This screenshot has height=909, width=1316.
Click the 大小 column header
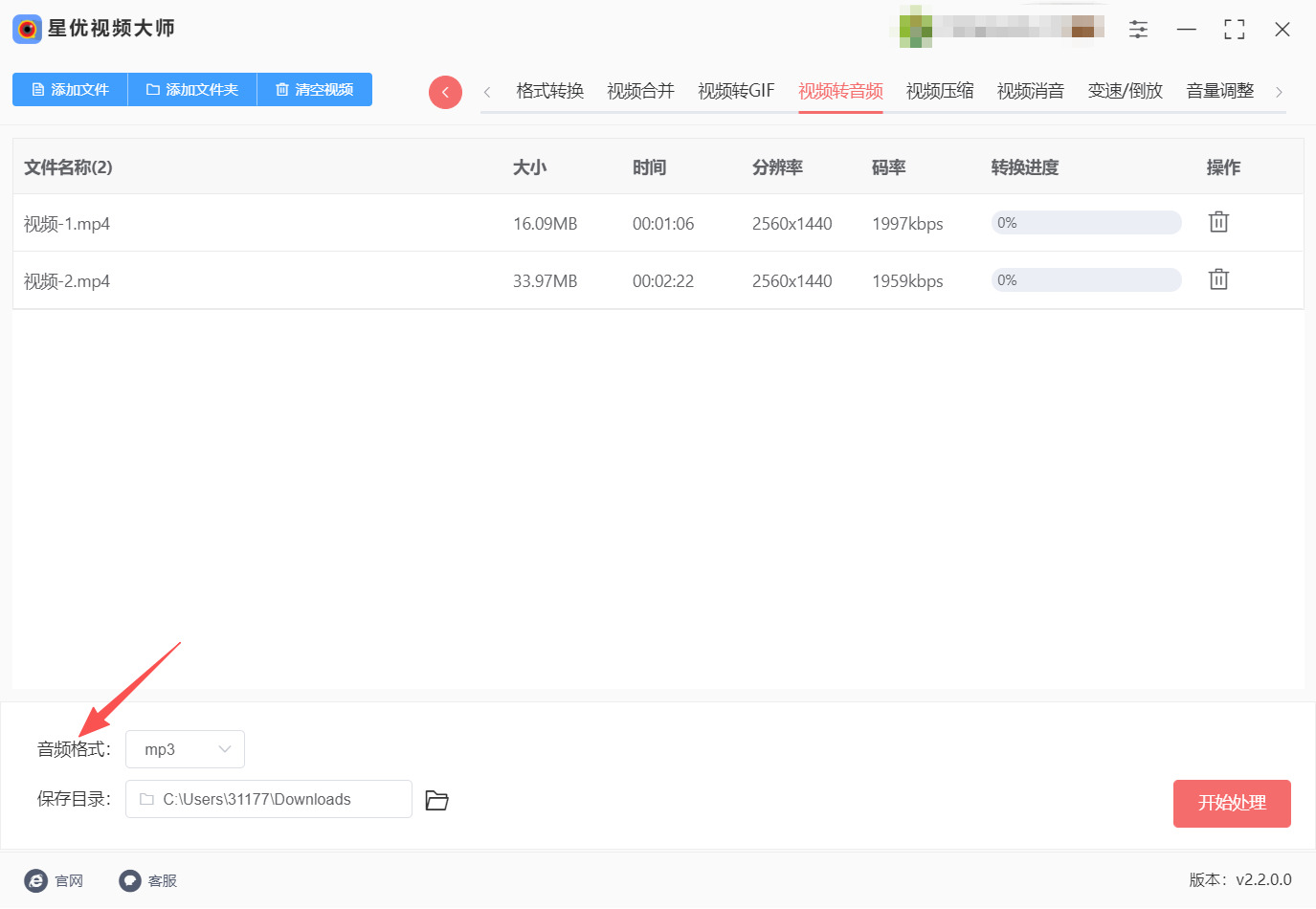[x=529, y=167]
